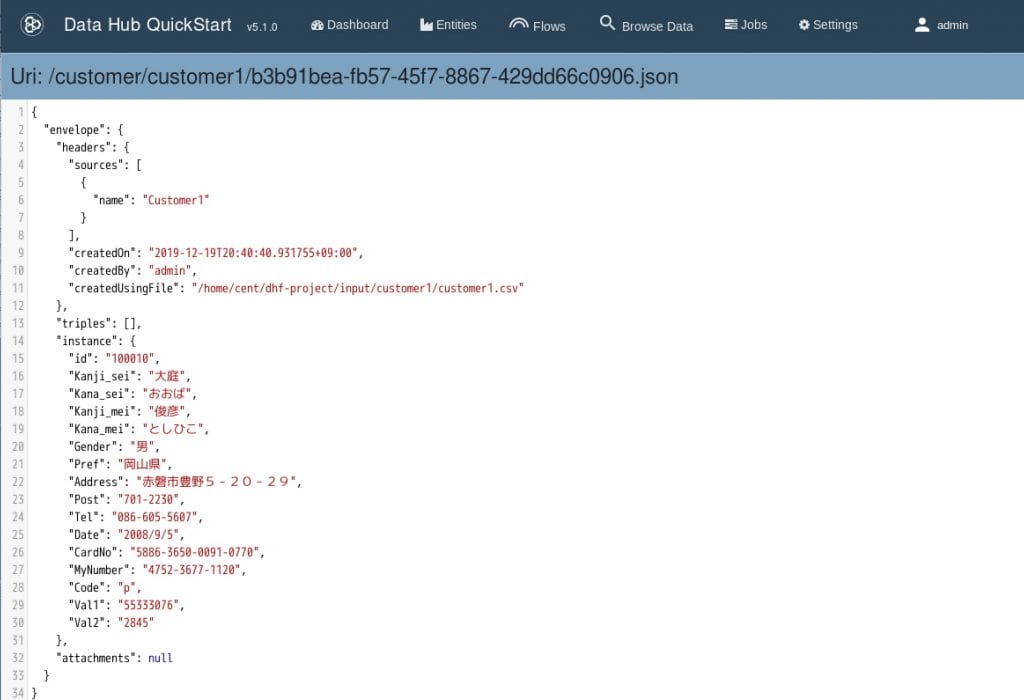The width and height of the screenshot is (1024, 700).
Task: Click the createdOn timestamp value
Action: click(255, 253)
